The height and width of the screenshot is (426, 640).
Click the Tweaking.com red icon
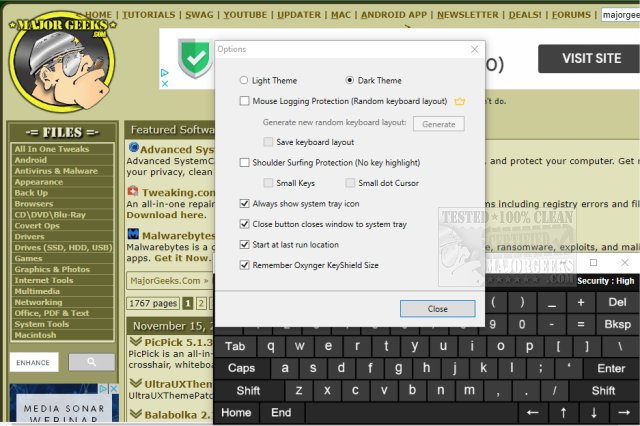pos(133,191)
